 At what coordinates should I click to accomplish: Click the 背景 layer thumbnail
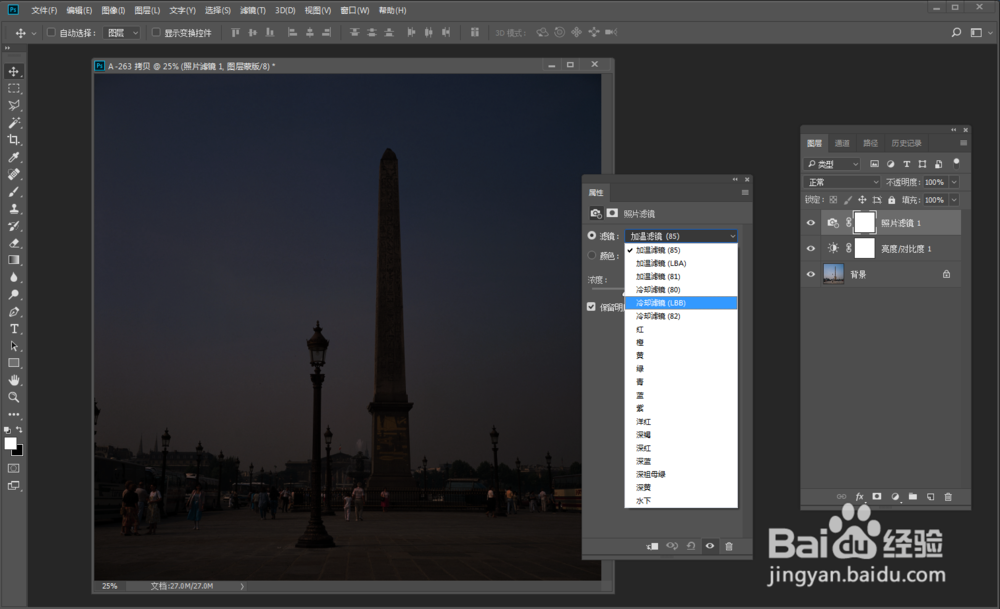(834, 274)
